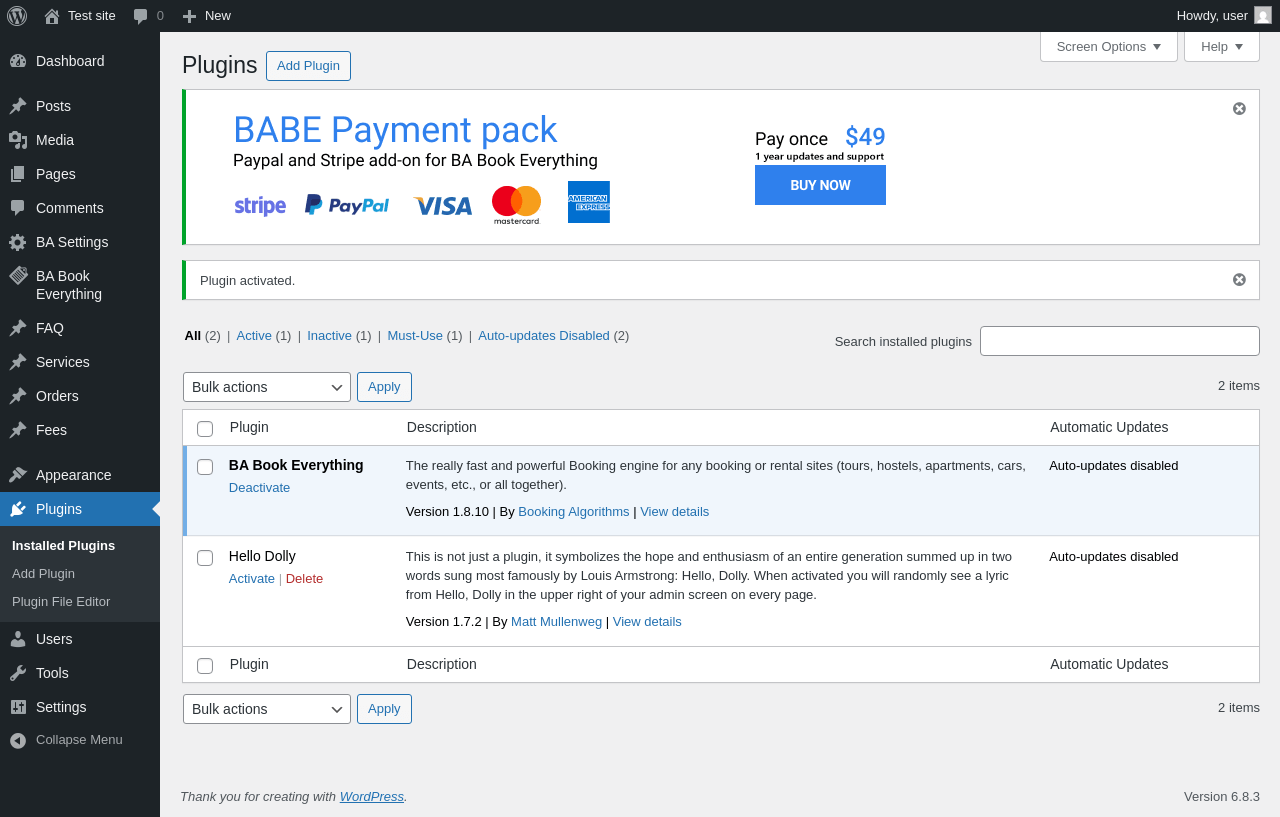Click the Services pushpin icon
The image size is (1280, 817).
coord(18,362)
